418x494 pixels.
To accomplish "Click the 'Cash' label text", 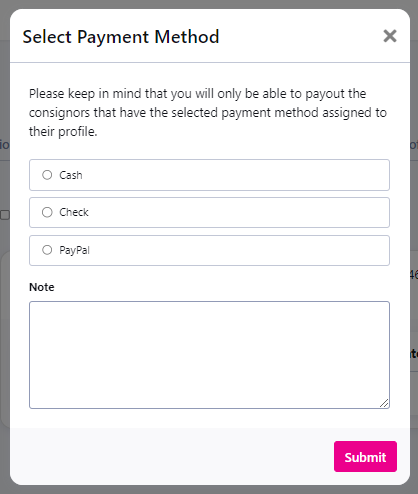I will click(71, 175).
